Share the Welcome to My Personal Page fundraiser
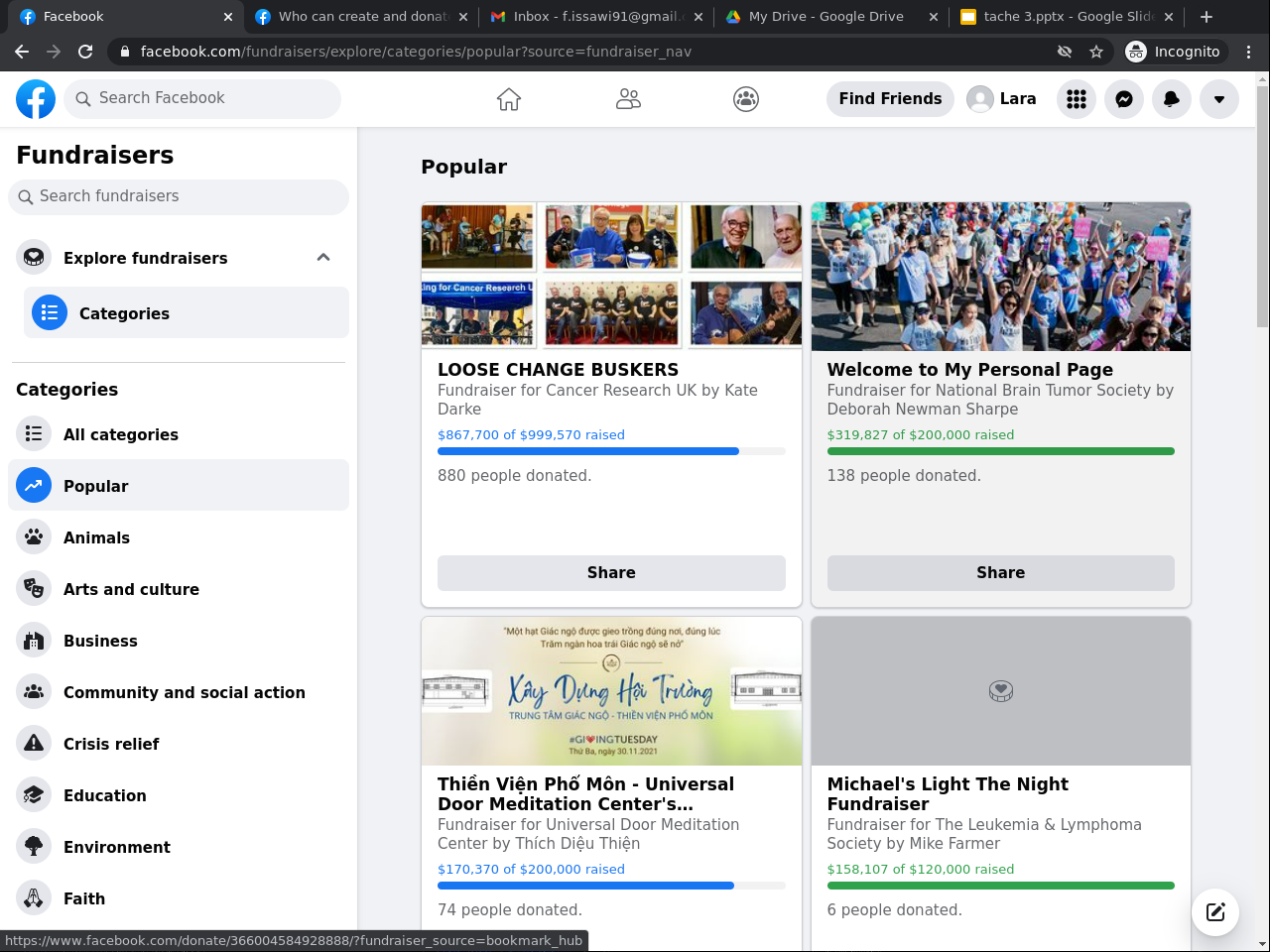Screen dimensions: 1270x952 click(1001, 573)
